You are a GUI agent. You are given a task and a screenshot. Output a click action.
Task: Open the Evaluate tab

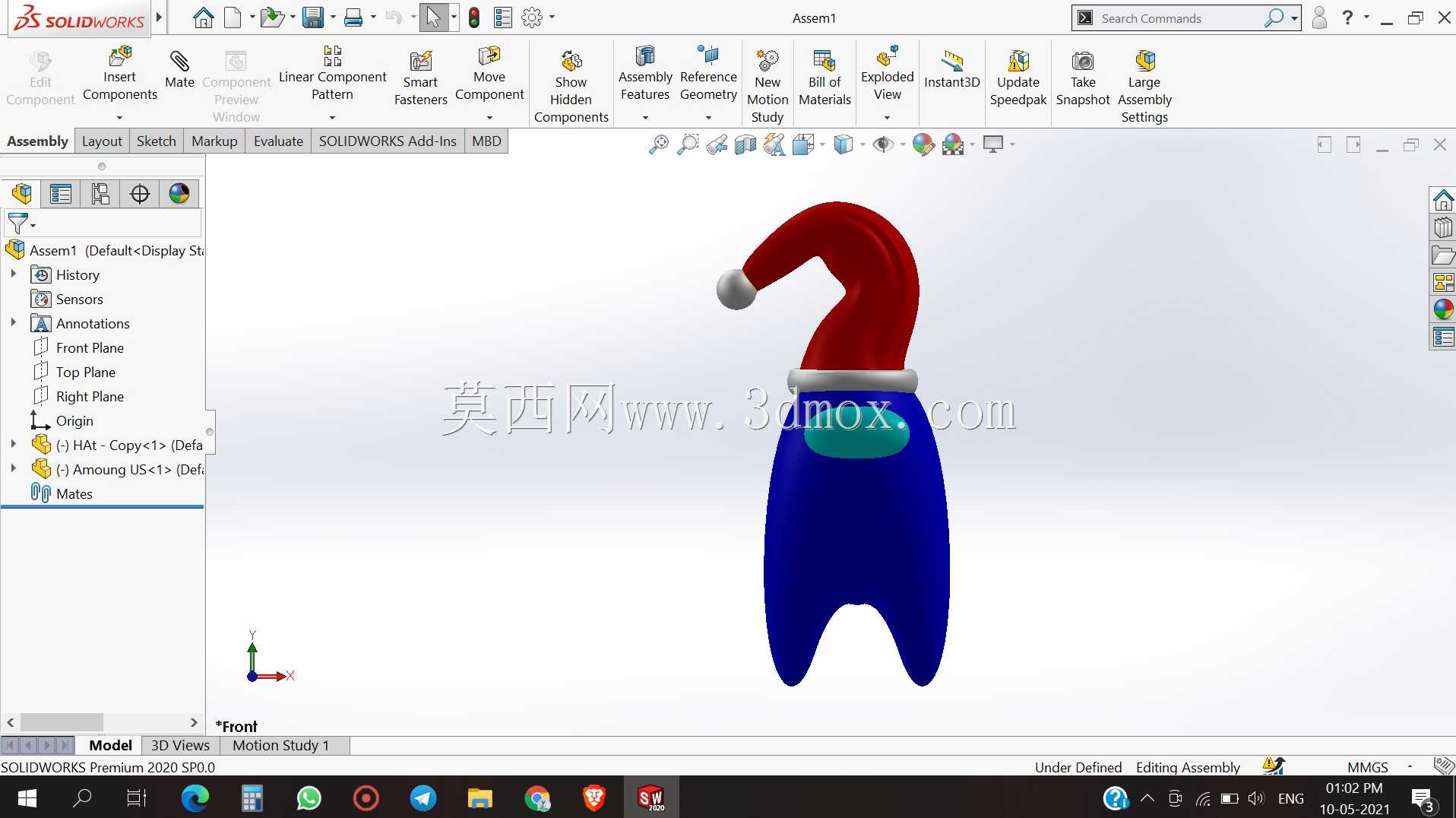point(278,141)
